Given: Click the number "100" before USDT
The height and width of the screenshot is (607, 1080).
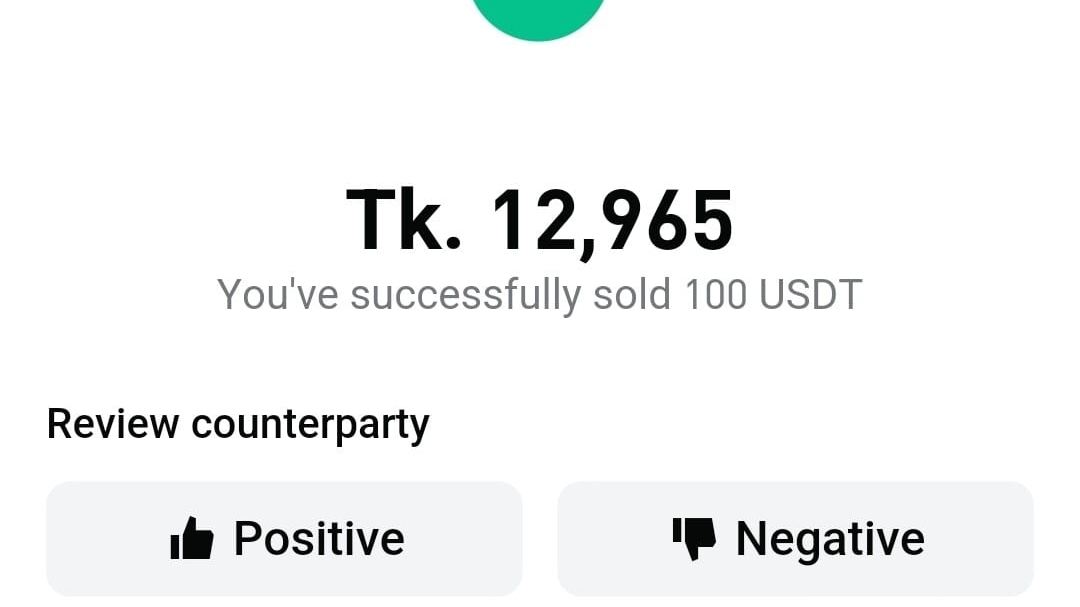Looking at the screenshot, I should [x=715, y=296].
